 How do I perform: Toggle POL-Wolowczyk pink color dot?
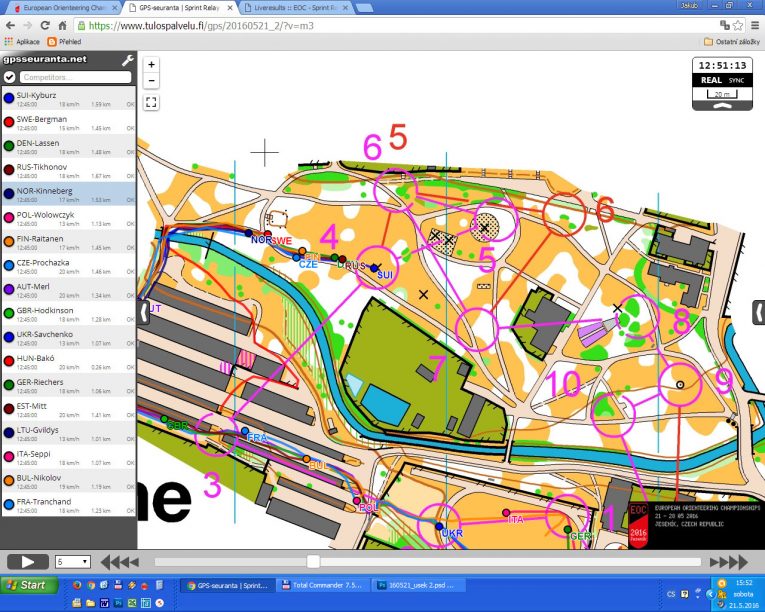pyautogui.click(x=9, y=218)
